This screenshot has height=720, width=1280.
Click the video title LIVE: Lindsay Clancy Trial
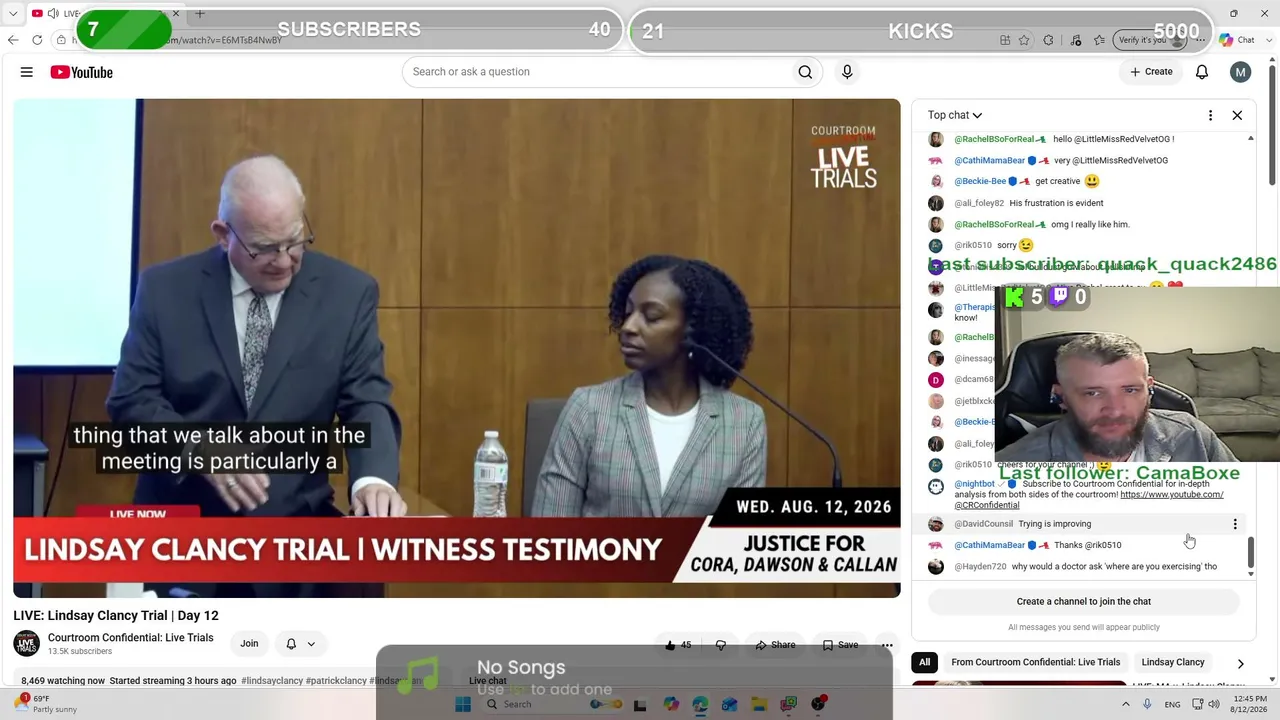[116, 616]
